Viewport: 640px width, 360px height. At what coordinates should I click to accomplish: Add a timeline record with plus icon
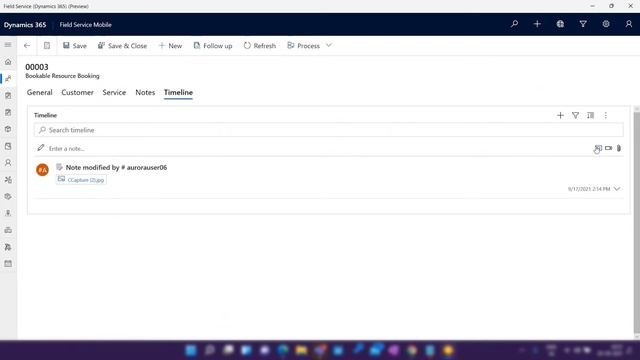pyautogui.click(x=560, y=116)
